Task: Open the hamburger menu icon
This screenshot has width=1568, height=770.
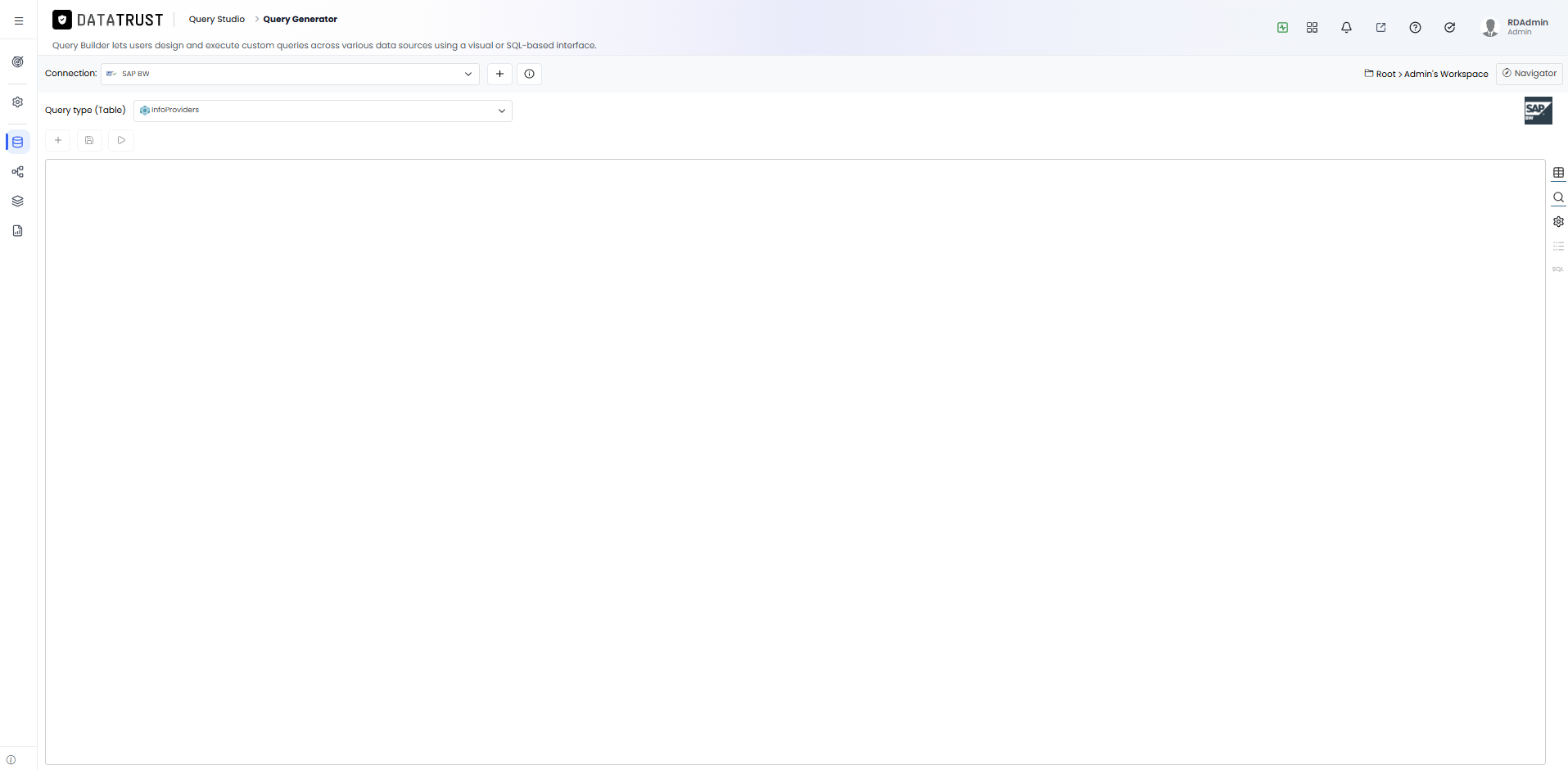Action: (x=19, y=20)
